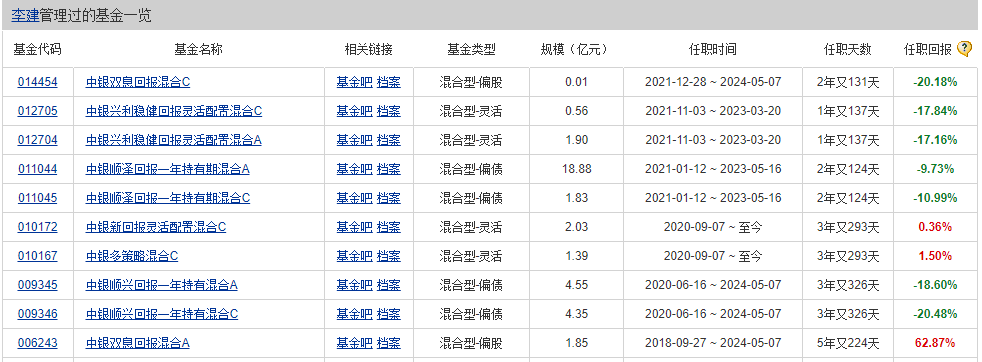The height and width of the screenshot is (362, 982).
Task: Open 基金吧 for fund 009346
Action: click(354, 314)
